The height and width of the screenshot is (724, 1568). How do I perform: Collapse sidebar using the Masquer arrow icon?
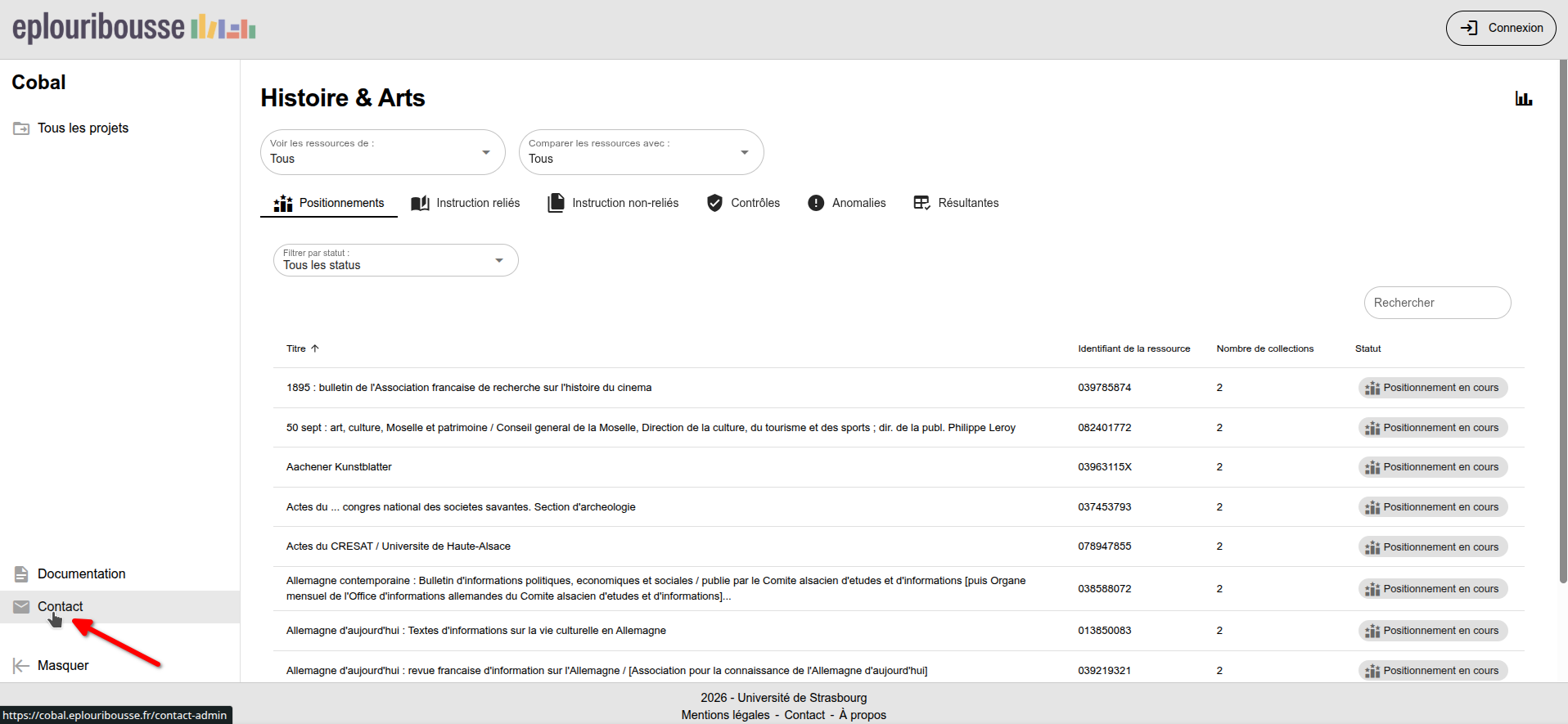coord(21,666)
